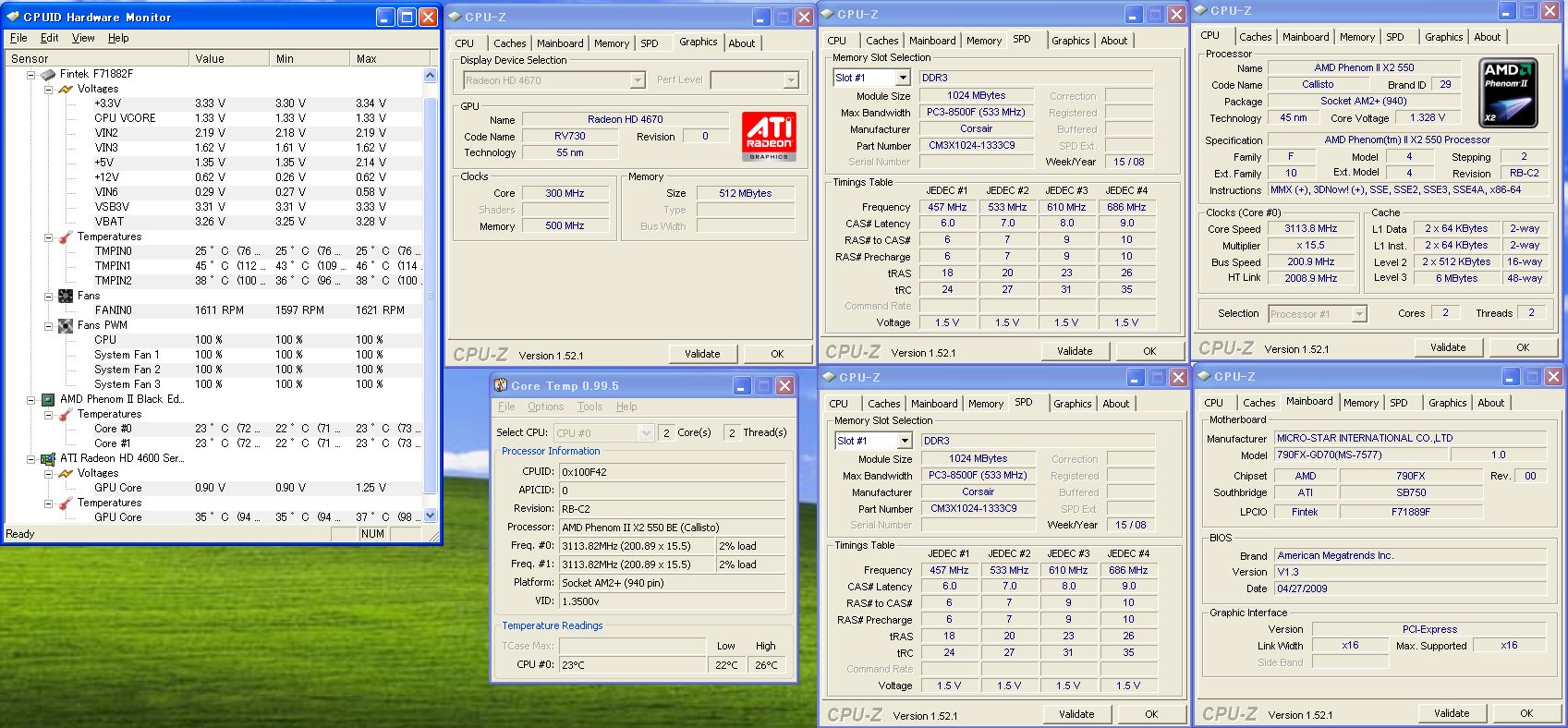
Task: Click the Voltages icon under ATI Radeon HD 4600
Action: tap(66, 473)
